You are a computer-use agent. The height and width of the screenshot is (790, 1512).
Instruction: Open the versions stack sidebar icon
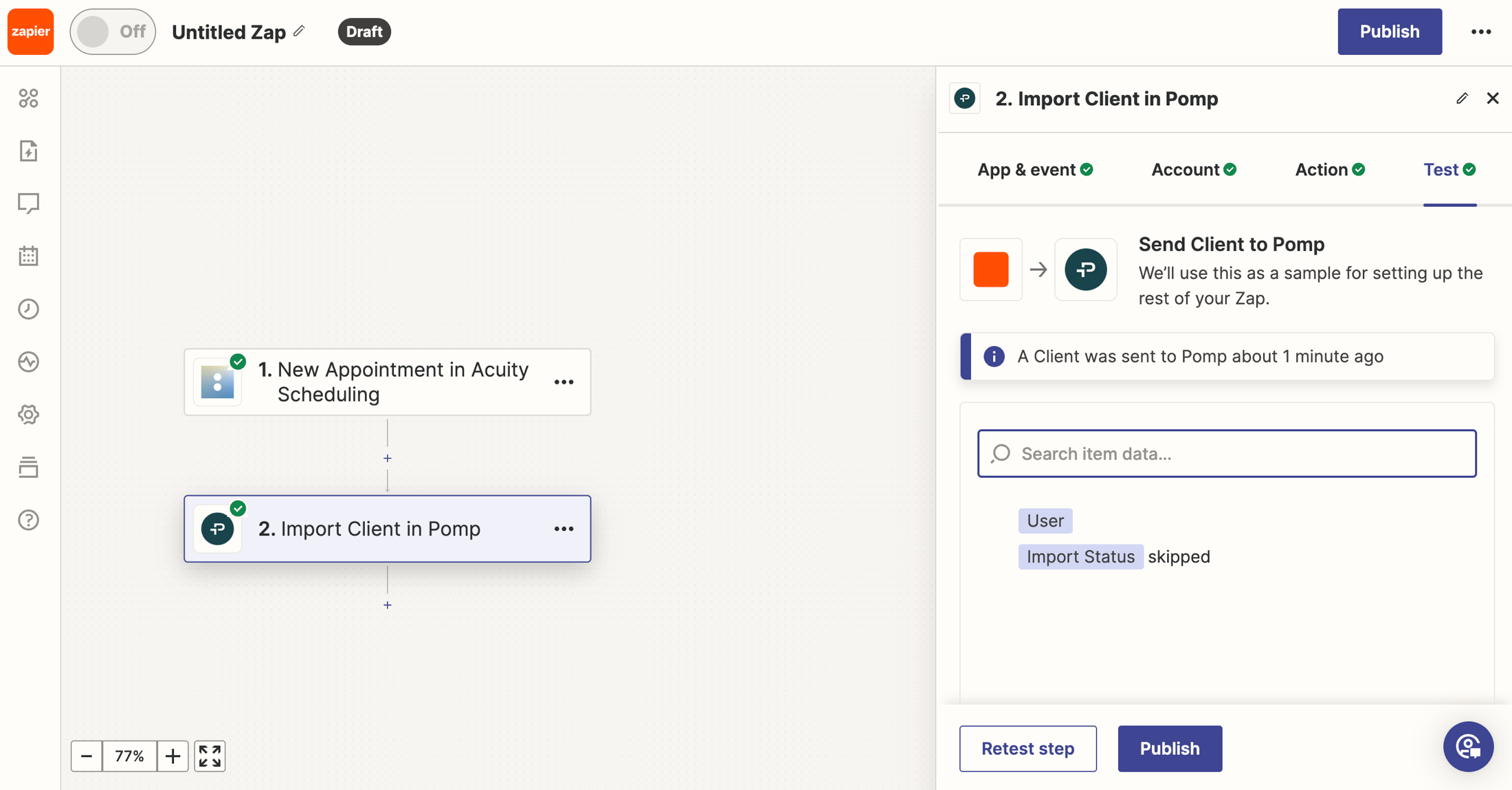(x=28, y=468)
